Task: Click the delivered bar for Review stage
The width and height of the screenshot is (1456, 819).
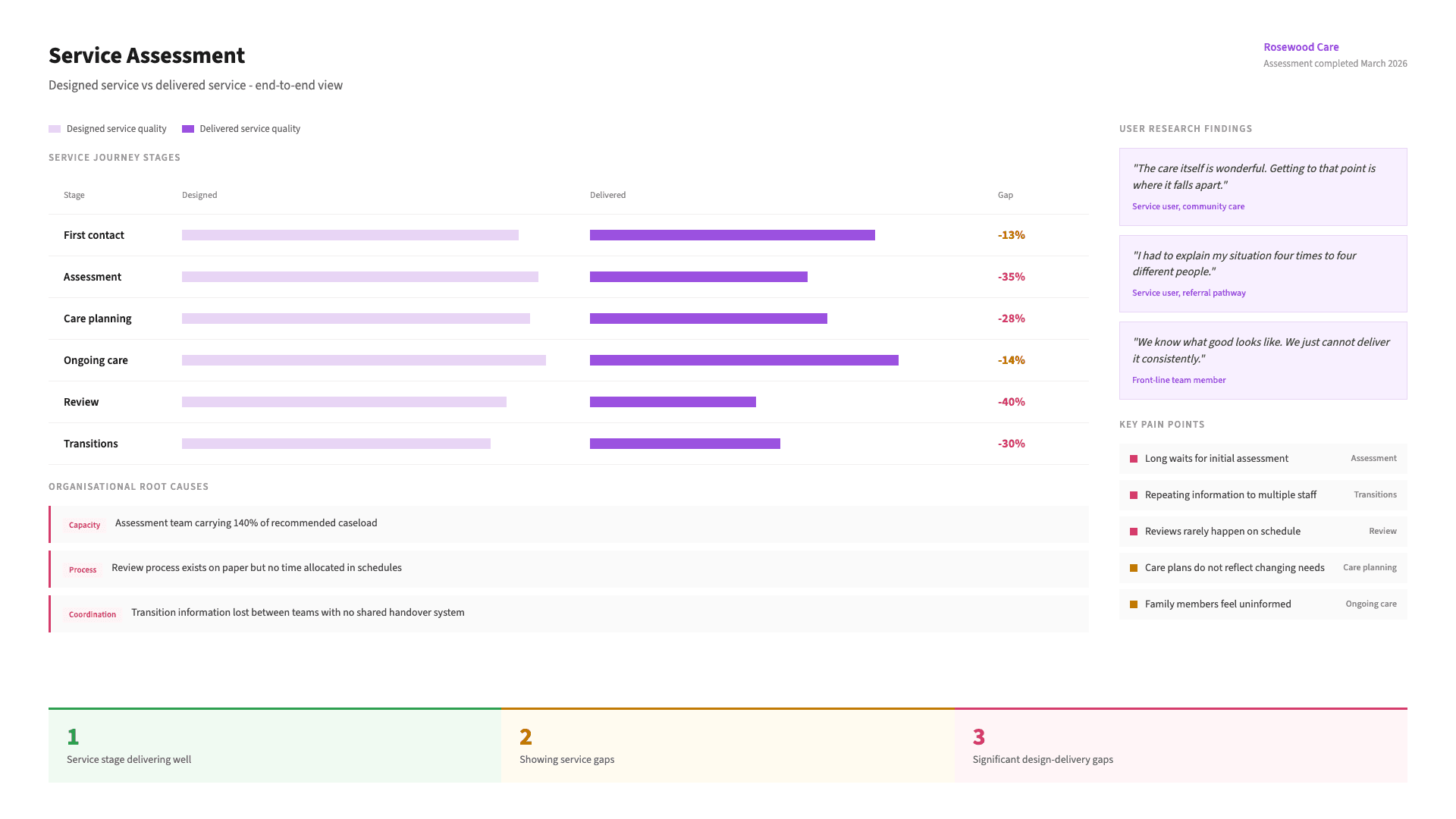Action: 673,402
